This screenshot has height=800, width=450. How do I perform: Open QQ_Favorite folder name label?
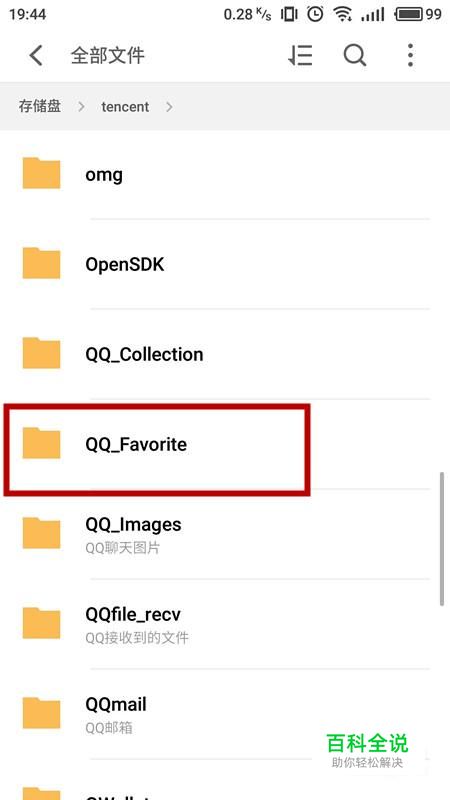pos(136,444)
